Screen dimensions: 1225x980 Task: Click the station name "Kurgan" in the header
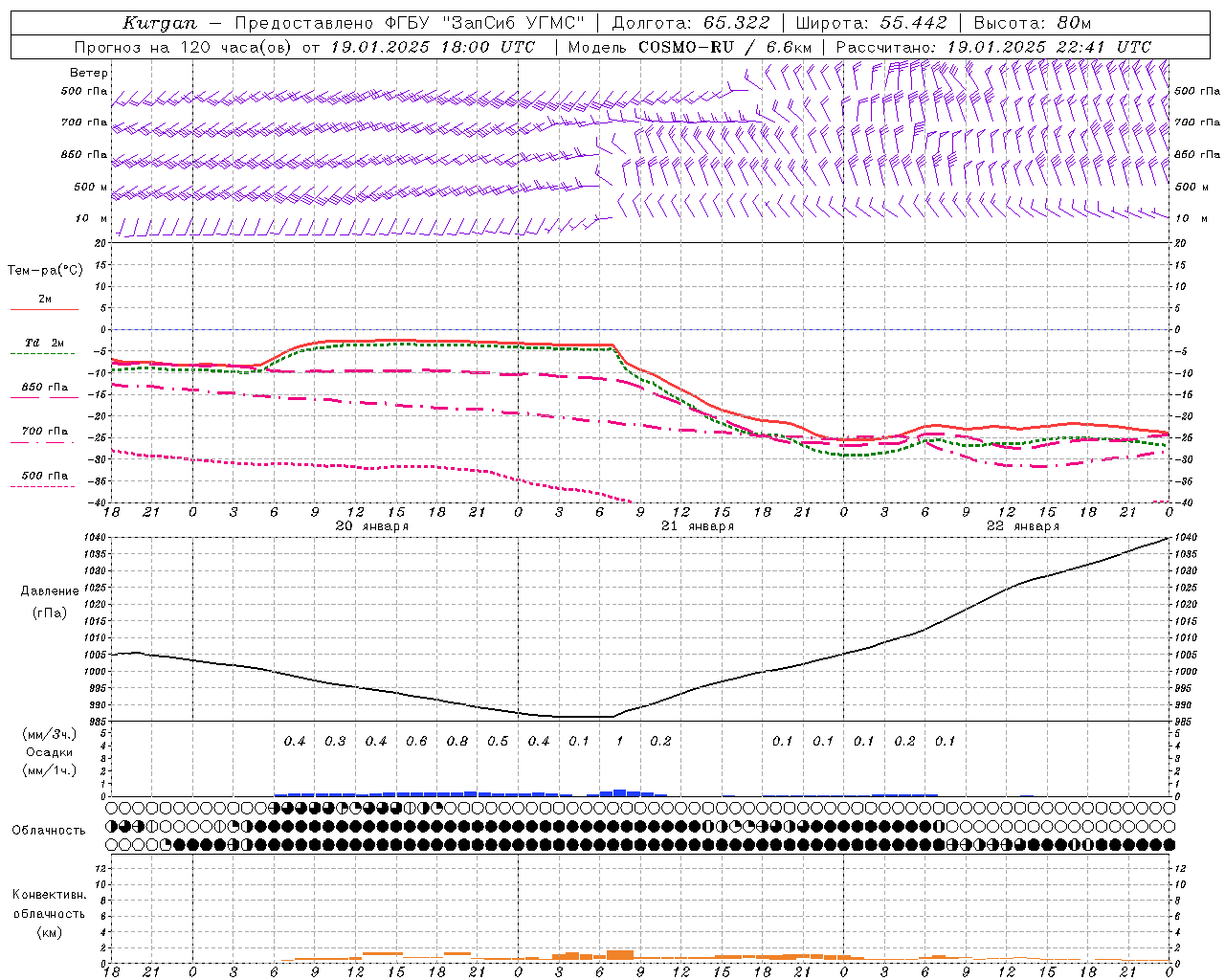pos(160,23)
